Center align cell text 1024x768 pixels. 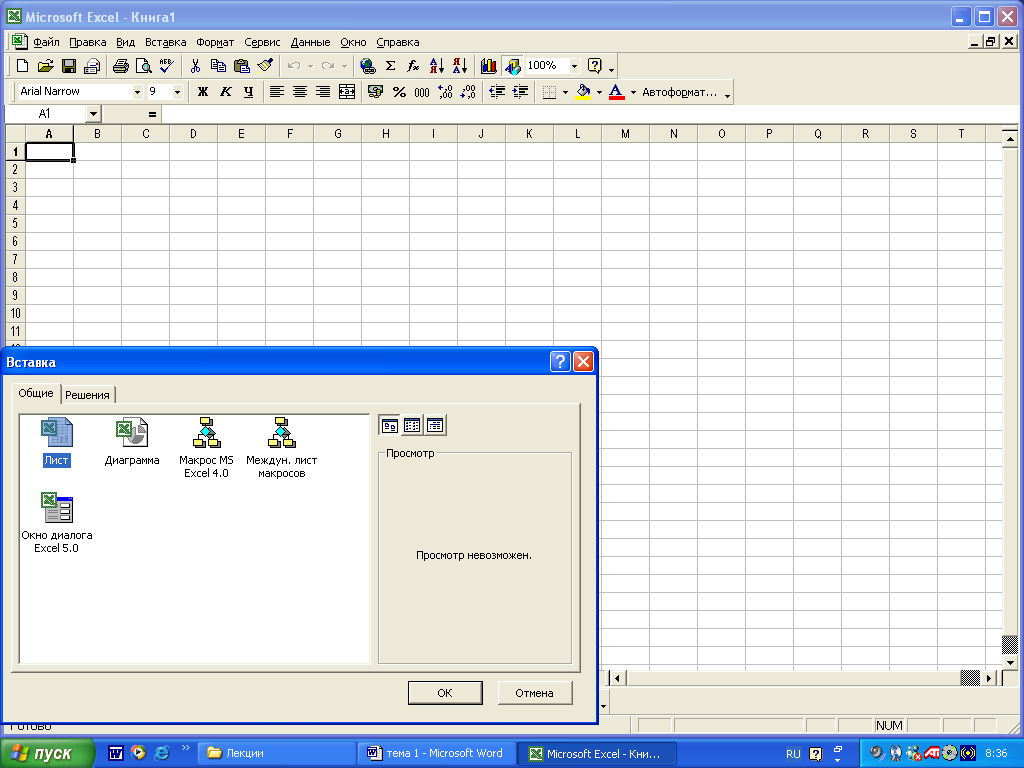(x=300, y=91)
